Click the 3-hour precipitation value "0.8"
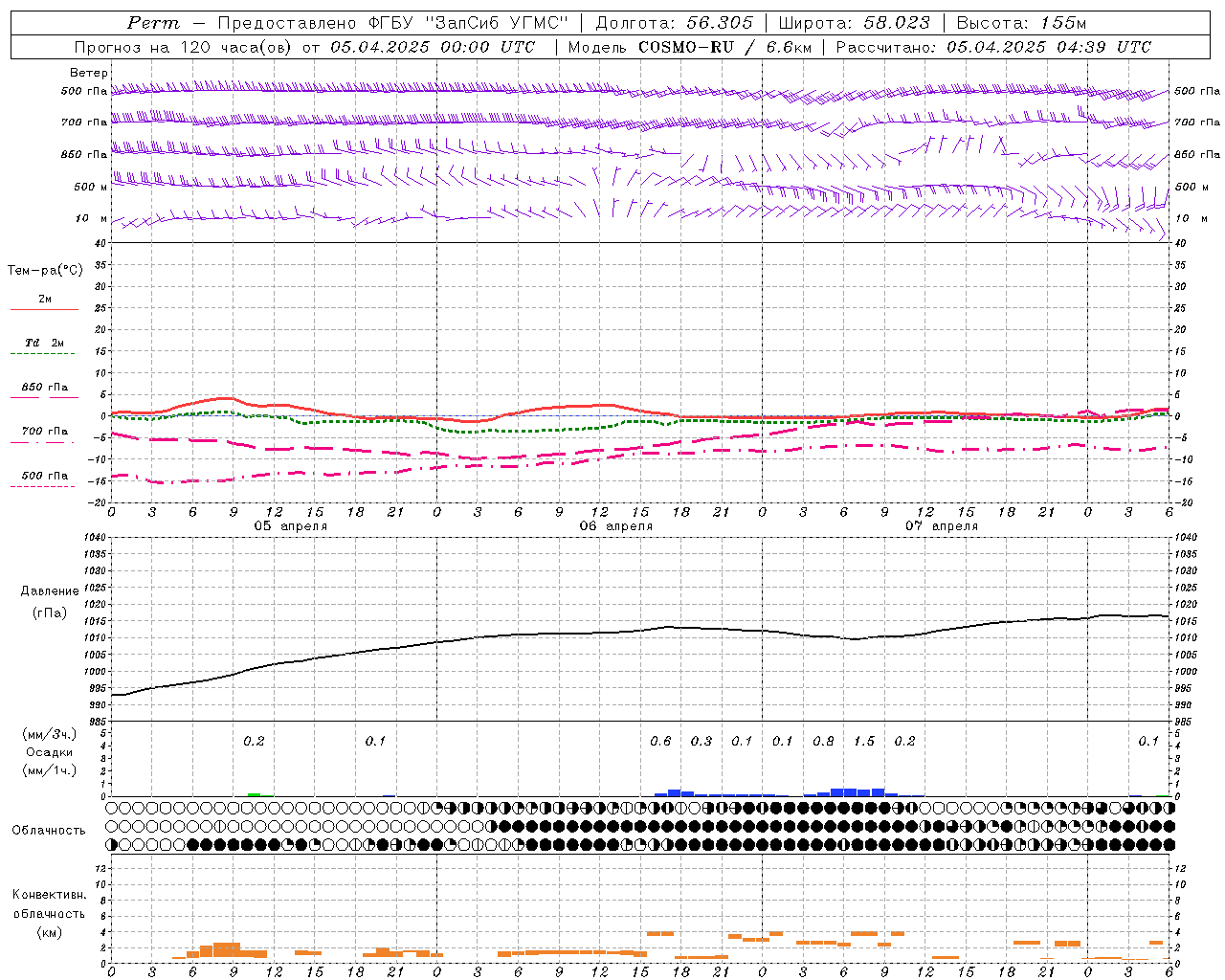The height and width of the screenshot is (980, 1225). [x=823, y=742]
